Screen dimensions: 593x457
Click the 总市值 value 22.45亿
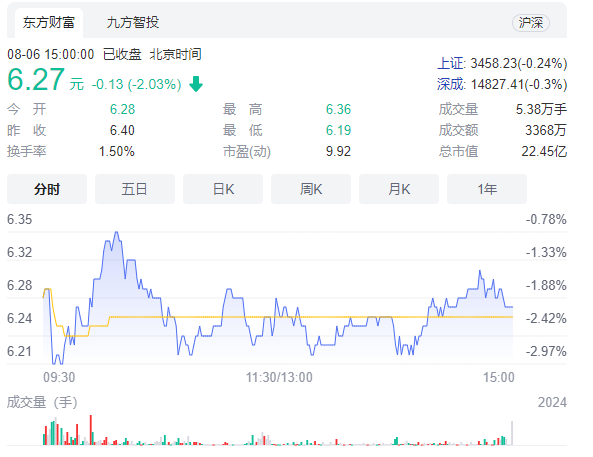(544, 152)
